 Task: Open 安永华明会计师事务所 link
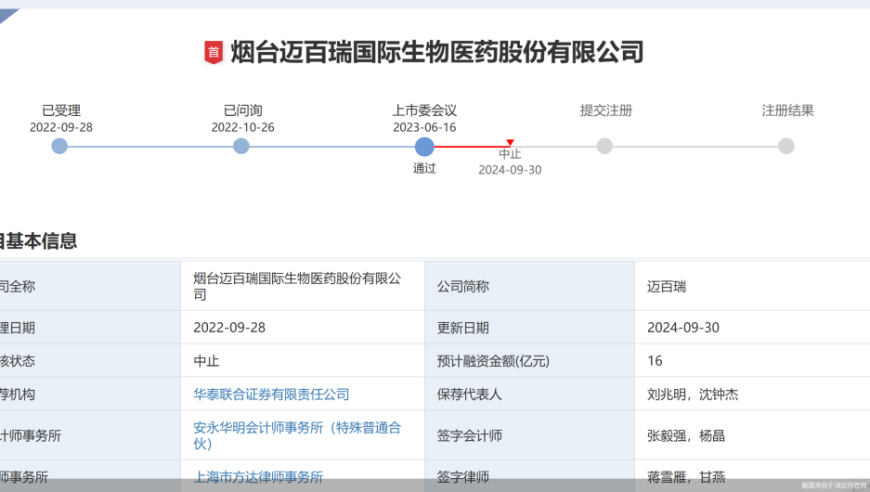click(297, 435)
